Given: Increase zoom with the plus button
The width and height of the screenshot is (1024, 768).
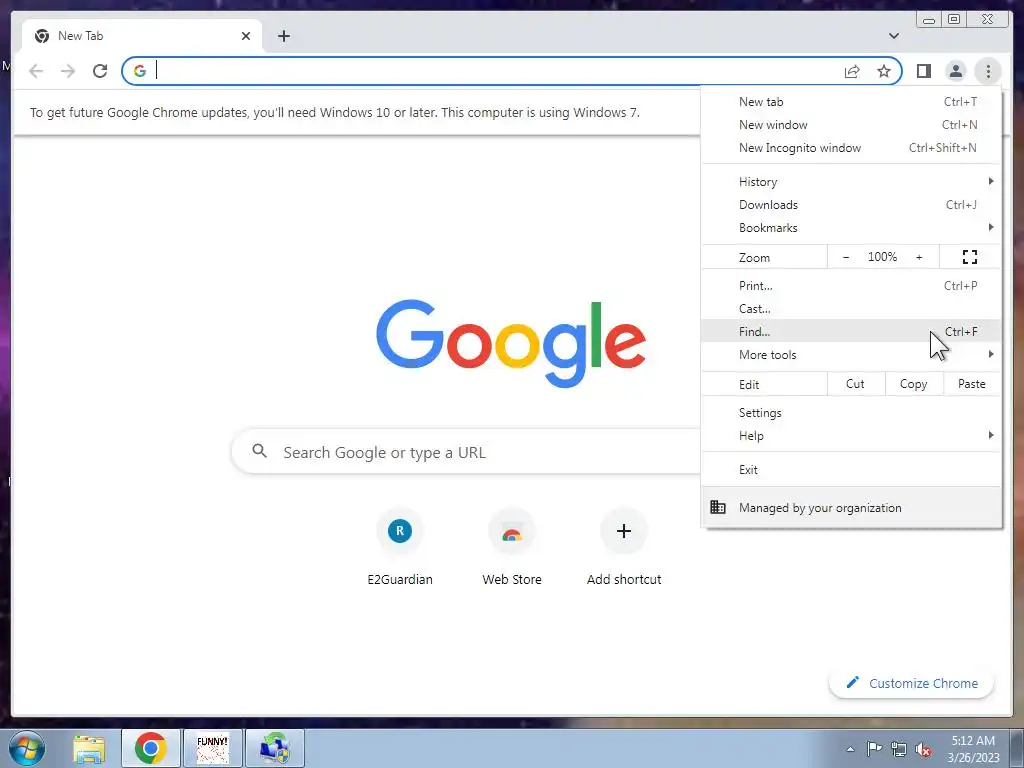Looking at the screenshot, I should (x=919, y=257).
